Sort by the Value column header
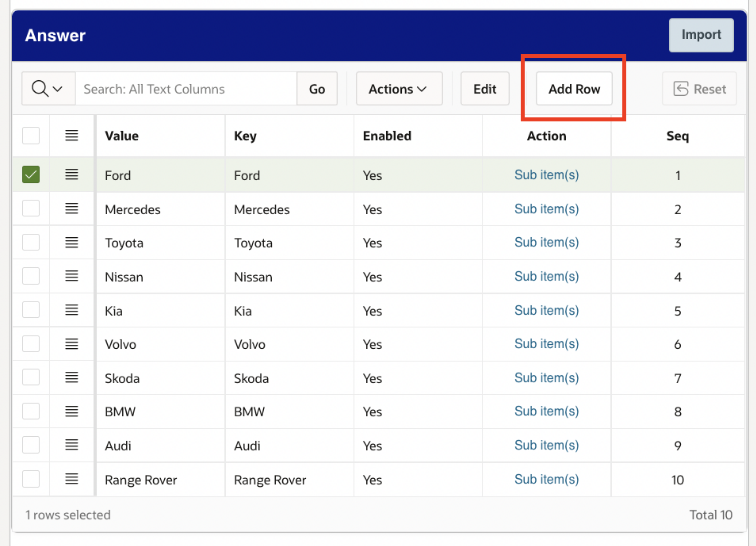Image resolution: width=756 pixels, height=546 pixels. 122,136
